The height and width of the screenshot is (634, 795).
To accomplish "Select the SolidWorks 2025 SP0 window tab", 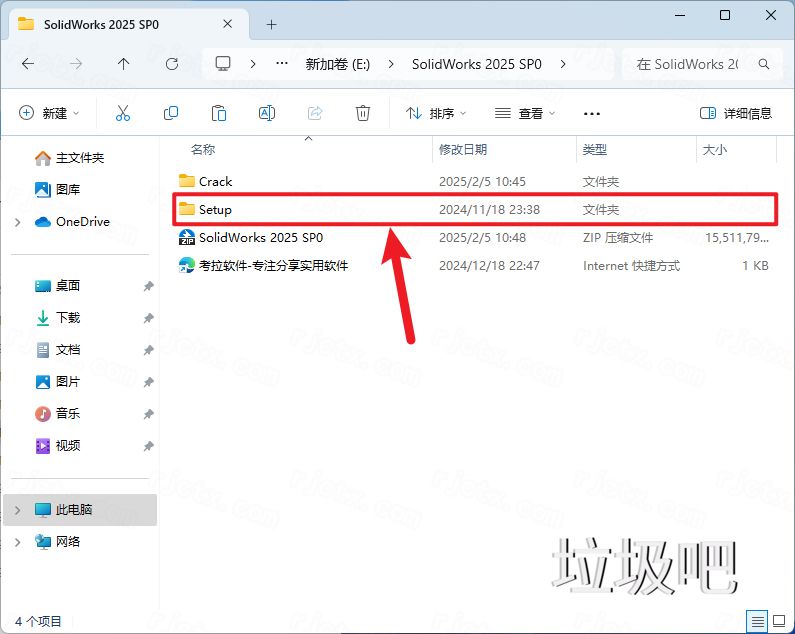I will tap(129, 24).
